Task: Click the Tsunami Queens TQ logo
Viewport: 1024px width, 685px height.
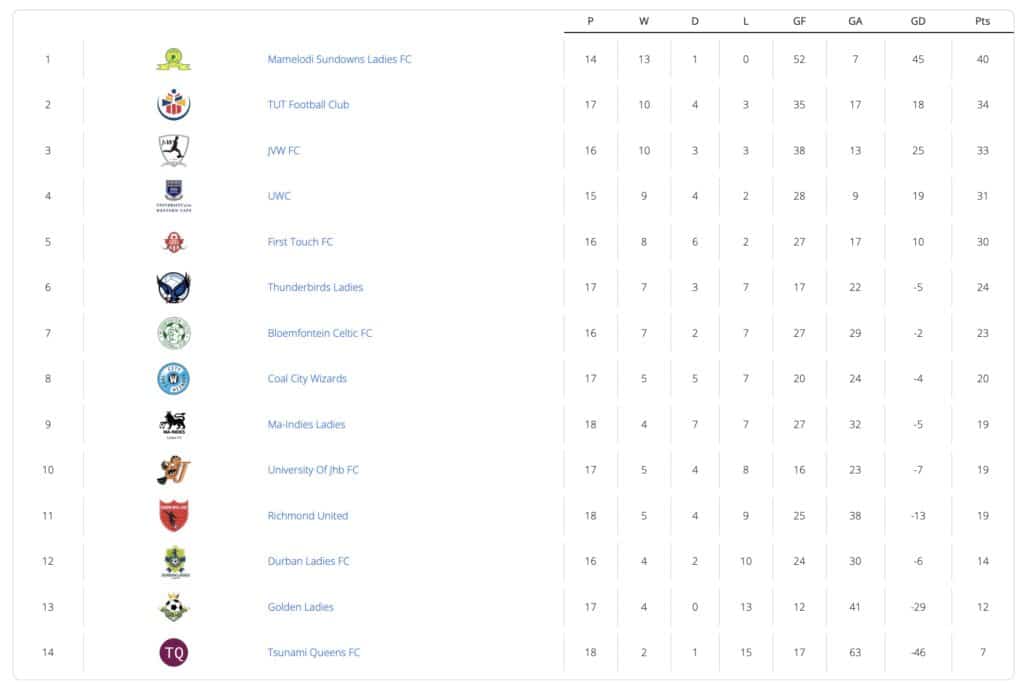Action: (x=173, y=653)
